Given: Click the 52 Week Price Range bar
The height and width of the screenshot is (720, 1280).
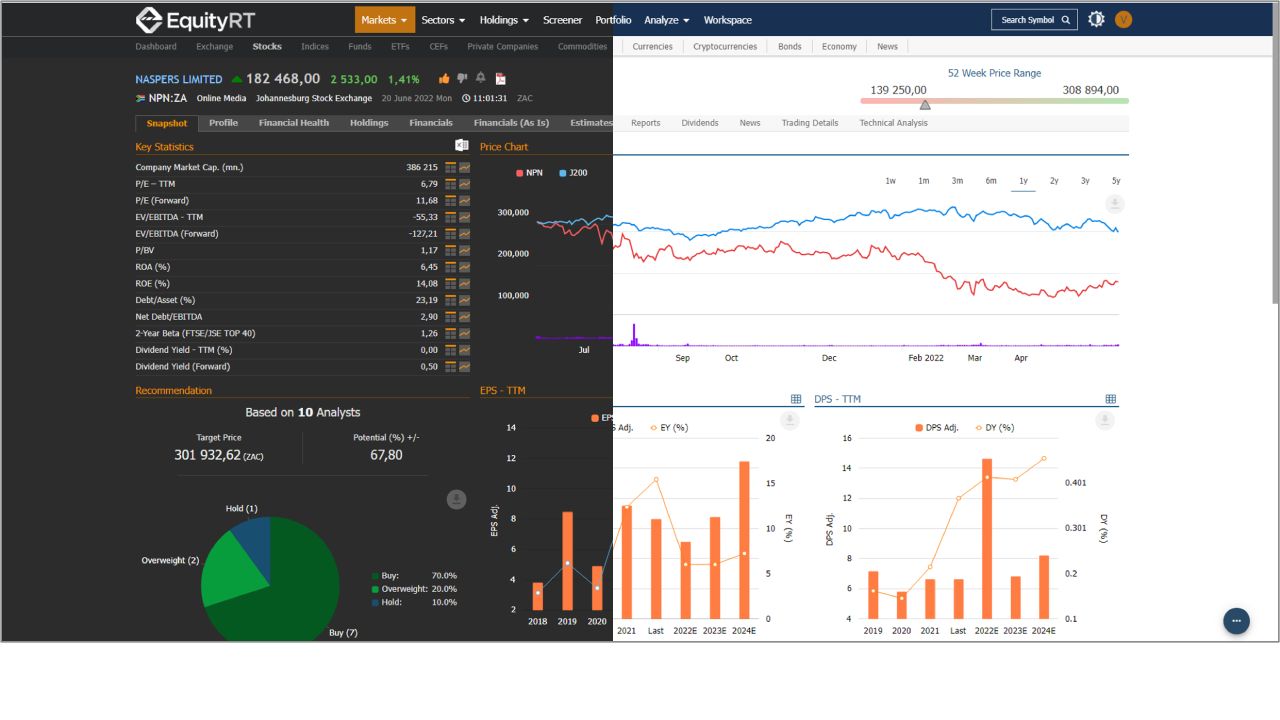Looking at the screenshot, I should coord(994,100).
